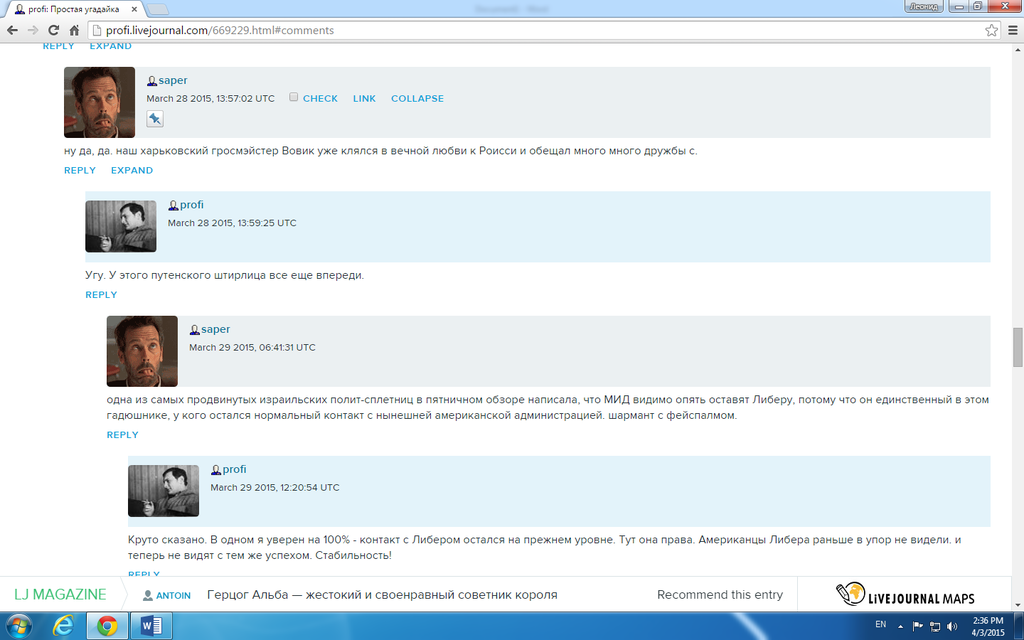
Task: Launch Internet Explorer from taskbar
Action: point(63,626)
